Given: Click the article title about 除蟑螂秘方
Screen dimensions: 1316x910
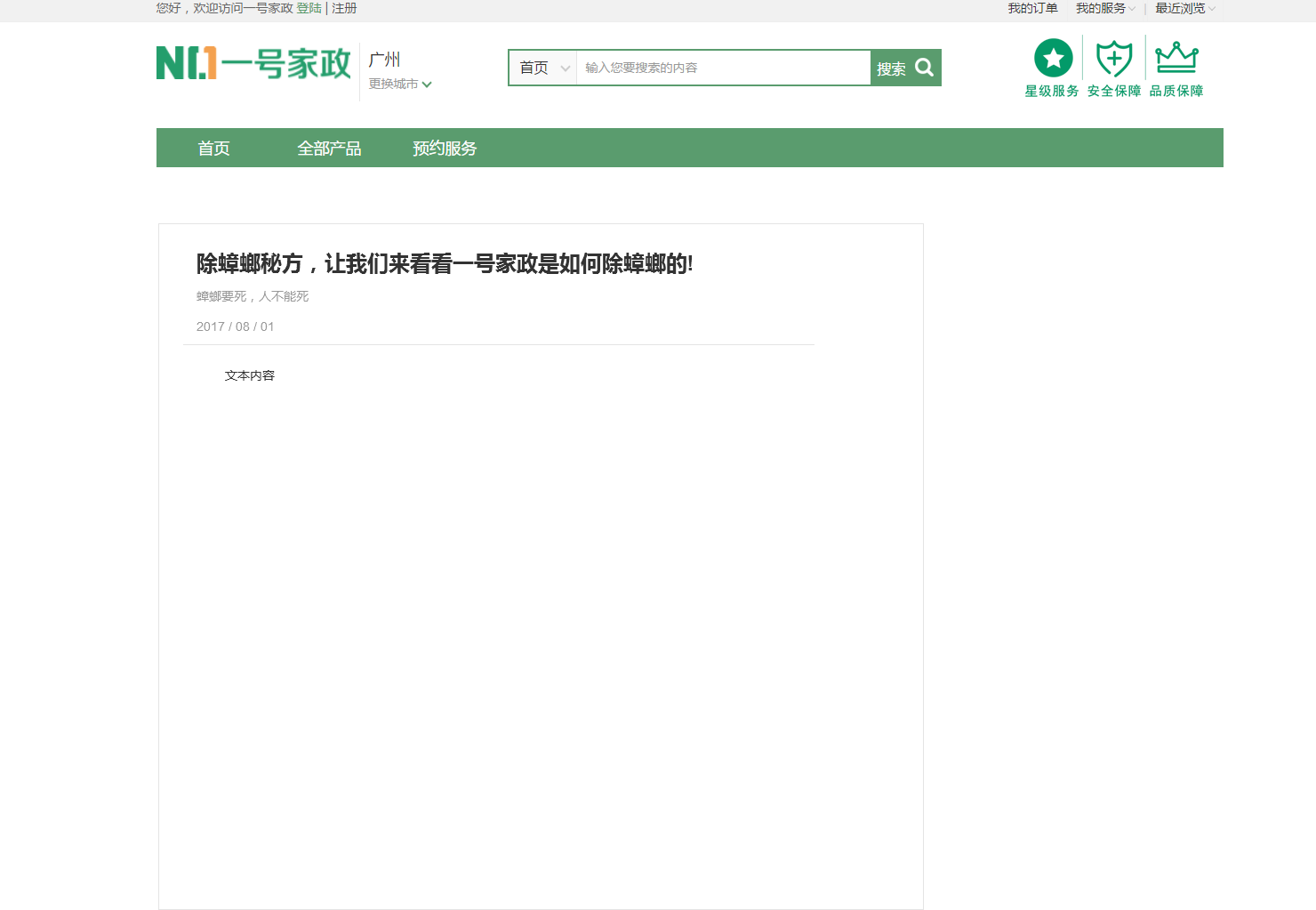Looking at the screenshot, I should click(x=444, y=264).
